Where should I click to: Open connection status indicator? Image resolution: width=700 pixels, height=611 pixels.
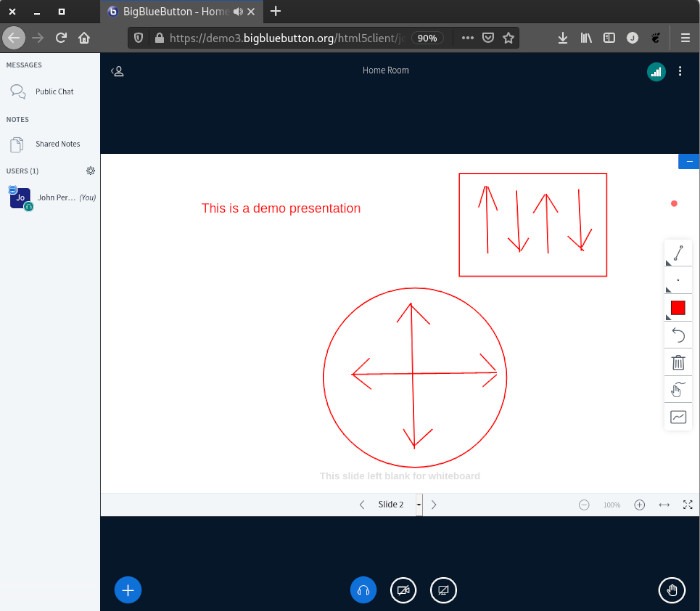(656, 71)
